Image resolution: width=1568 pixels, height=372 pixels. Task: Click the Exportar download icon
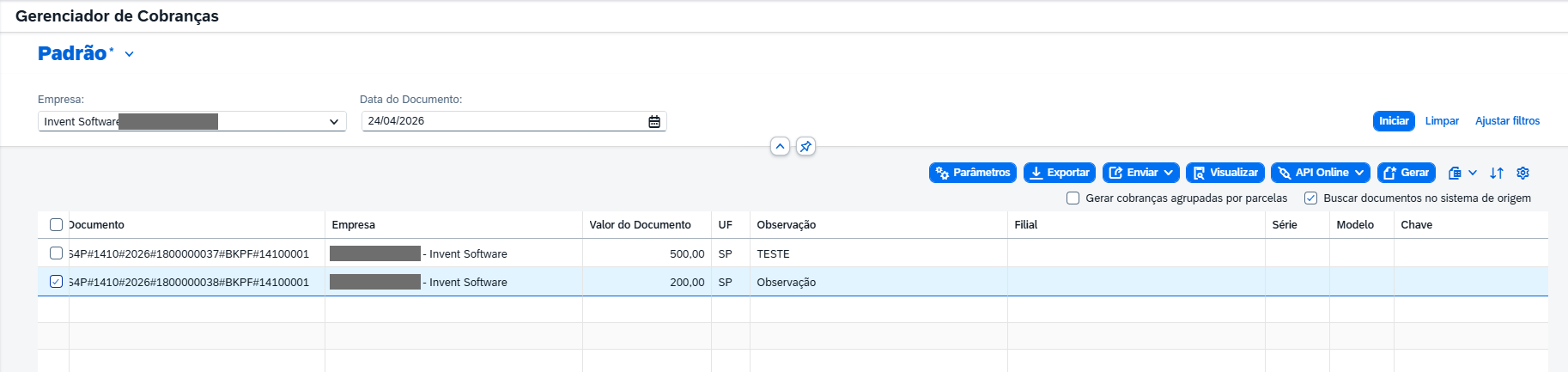[1036, 173]
